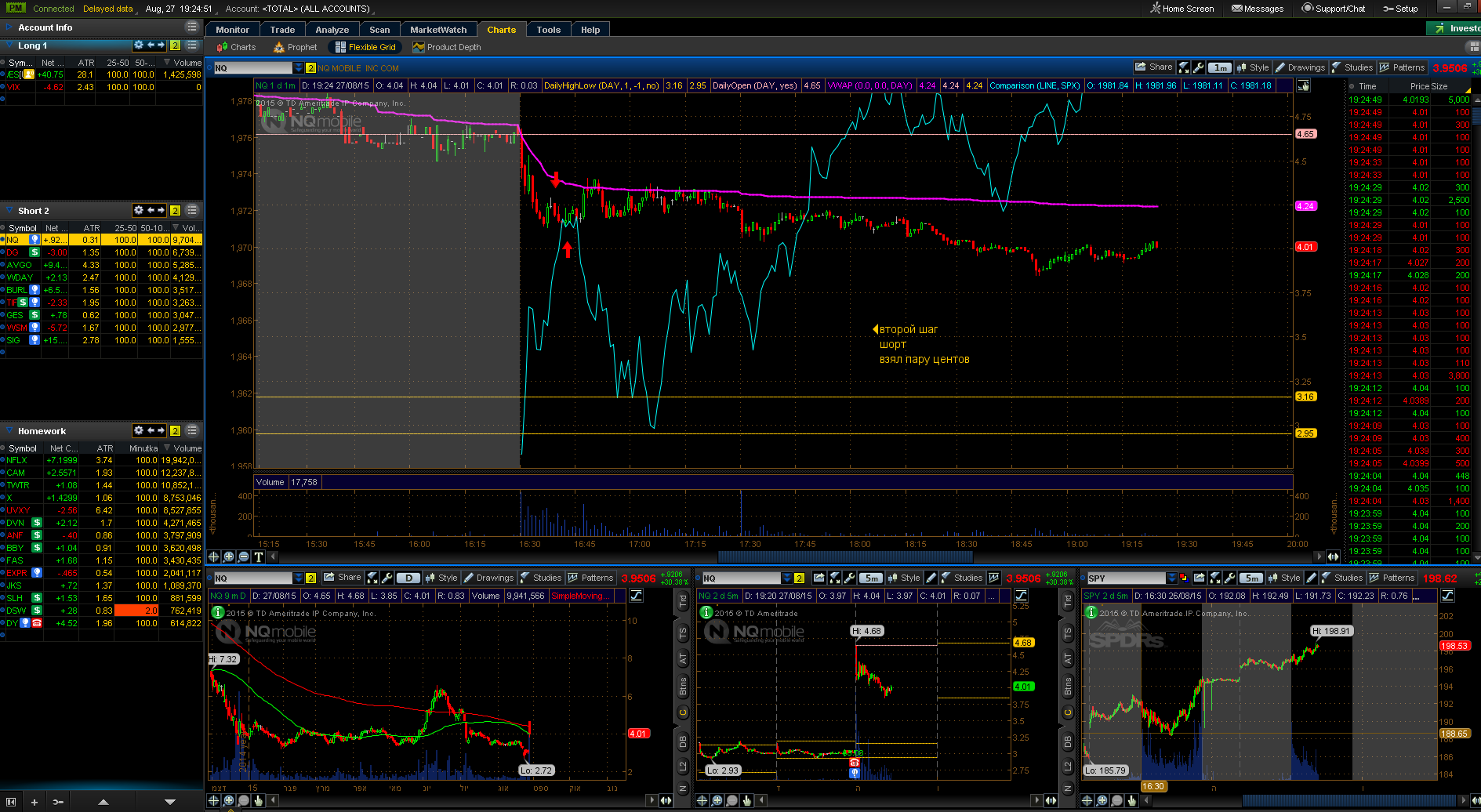Image resolution: width=1481 pixels, height=812 pixels.
Task: Switch to Scan tab
Action: coord(379,30)
